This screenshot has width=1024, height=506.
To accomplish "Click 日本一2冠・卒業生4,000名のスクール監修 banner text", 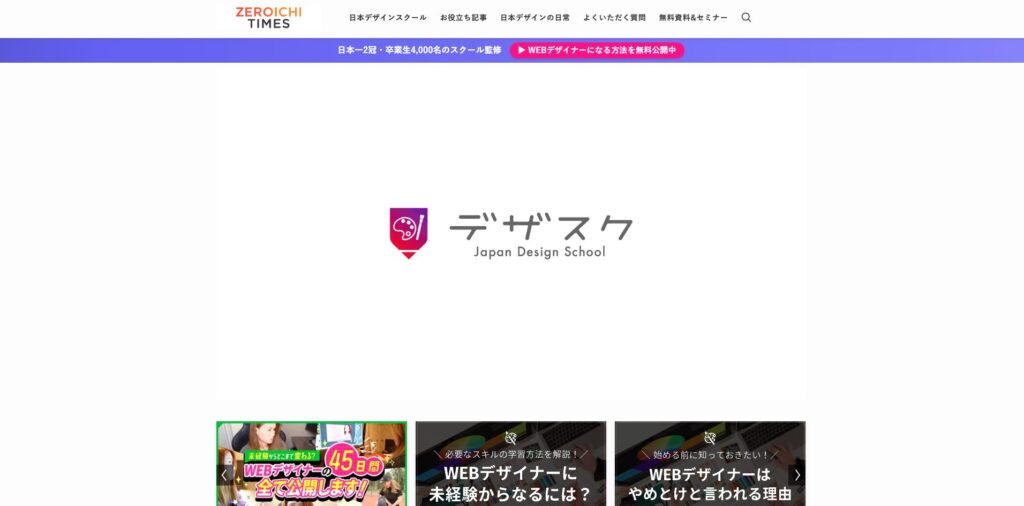I will click(x=419, y=50).
